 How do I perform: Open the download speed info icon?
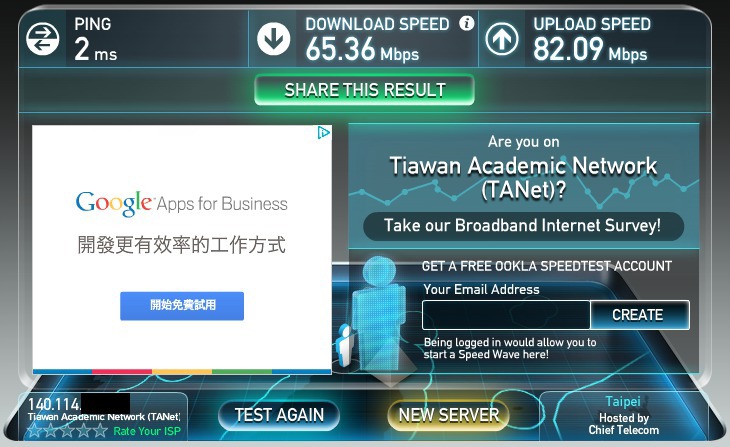tap(466, 23)
